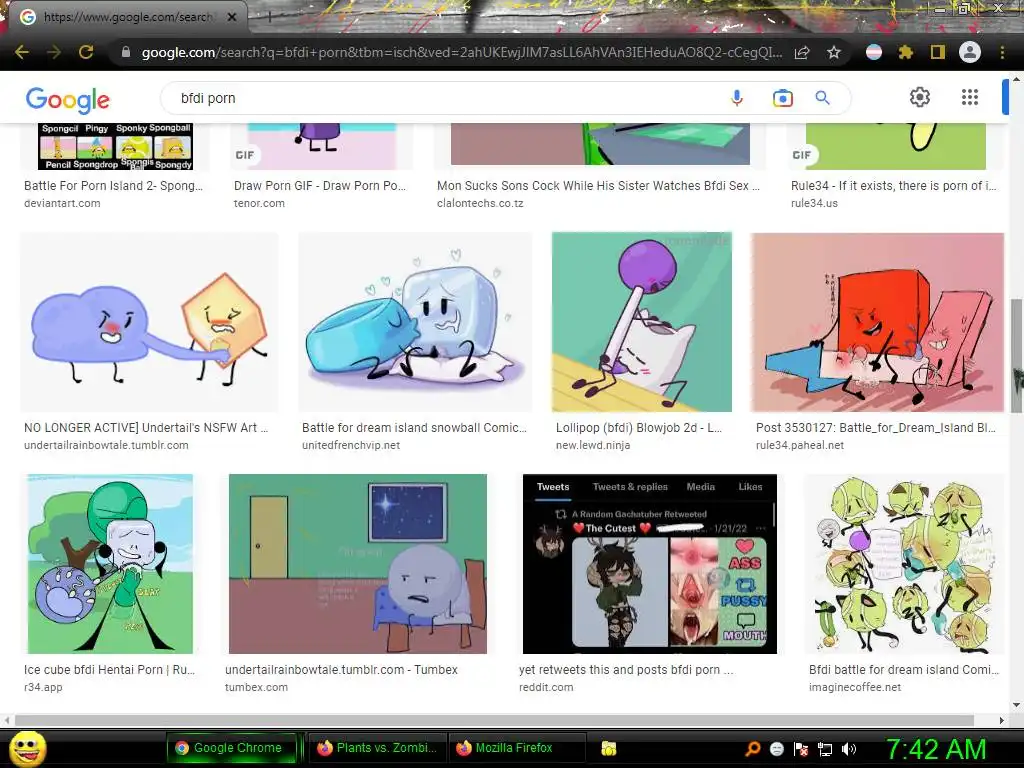Share this page using the share icon
The height and width of the screenshot is (768, 1024).
point(802,52)
